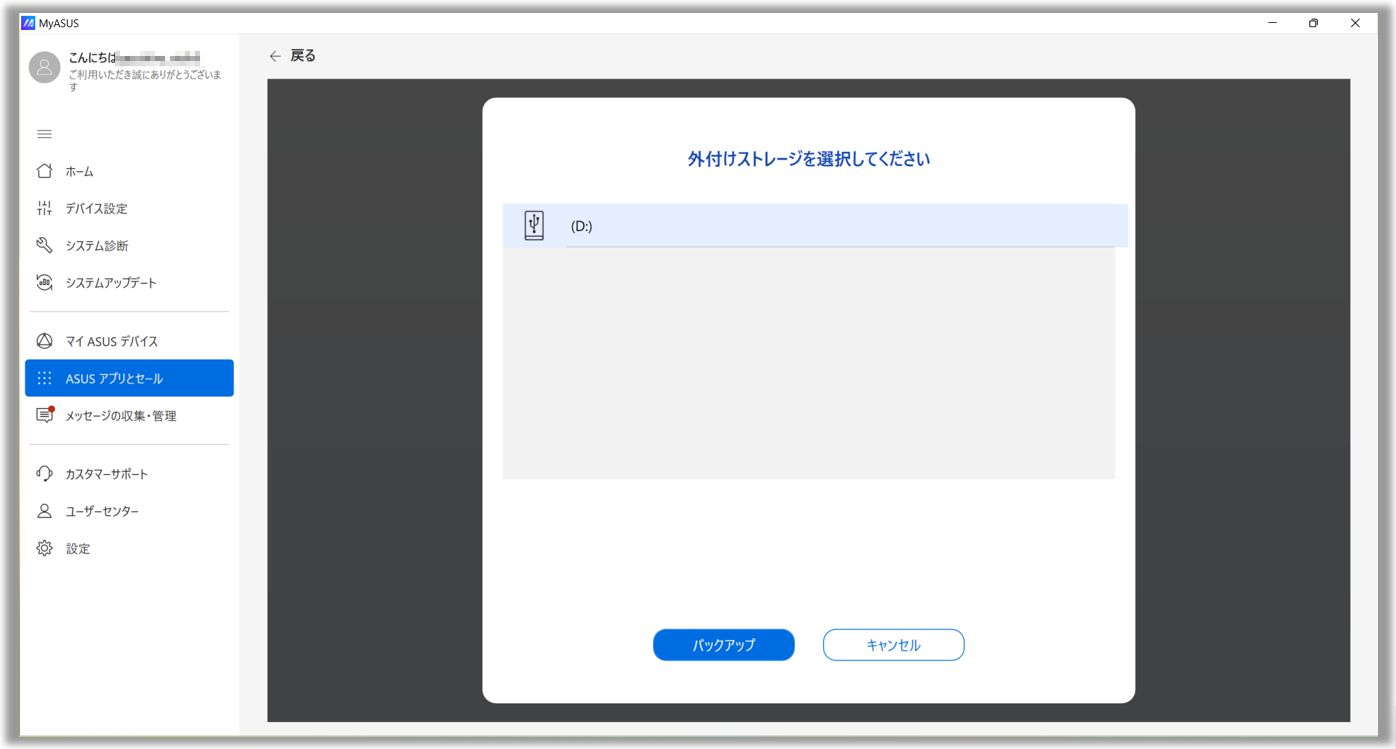Select マイ ASUS デバイス item

point(129,341)
